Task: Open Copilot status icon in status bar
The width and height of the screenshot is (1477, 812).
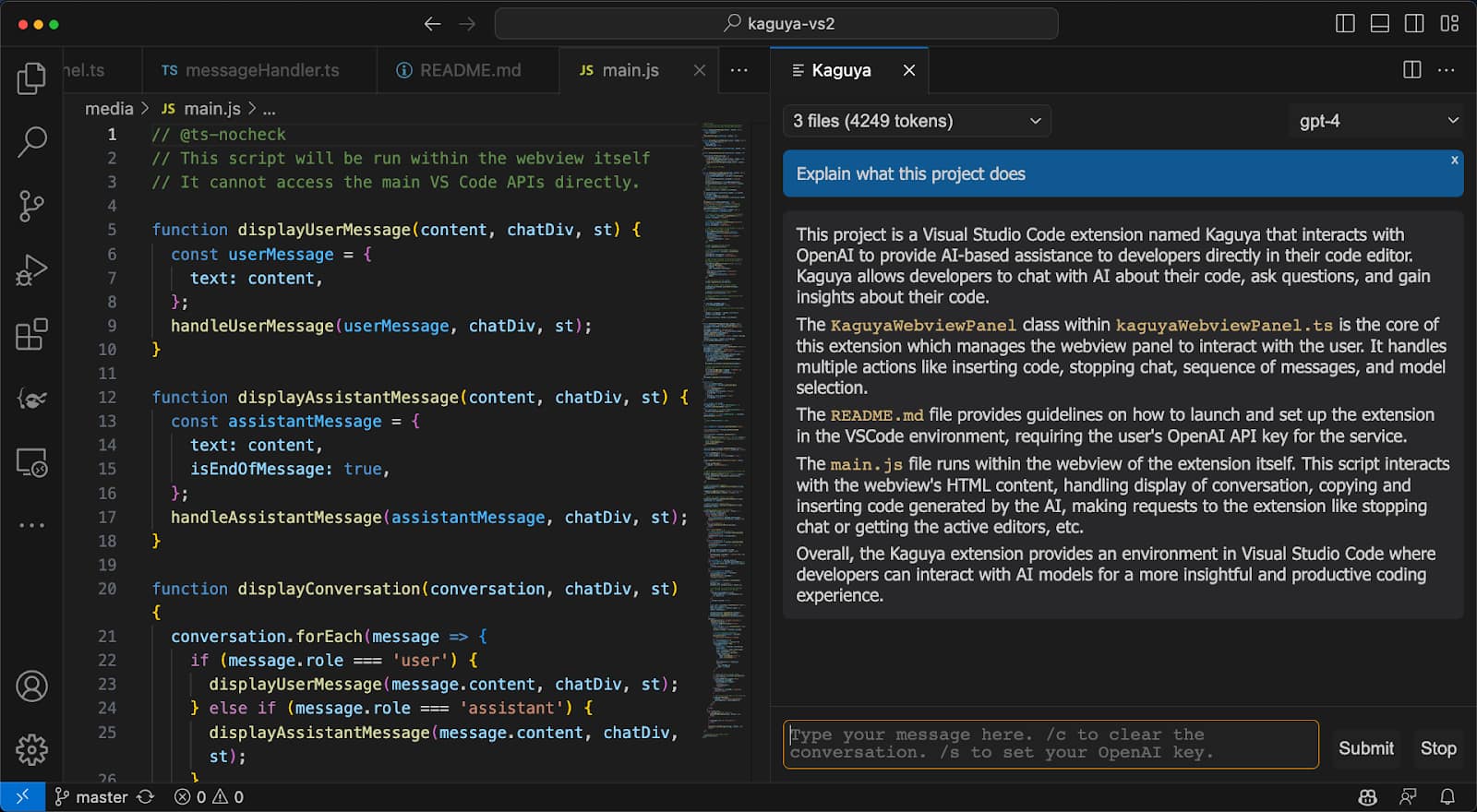Action: click(x=1368, y=797)
